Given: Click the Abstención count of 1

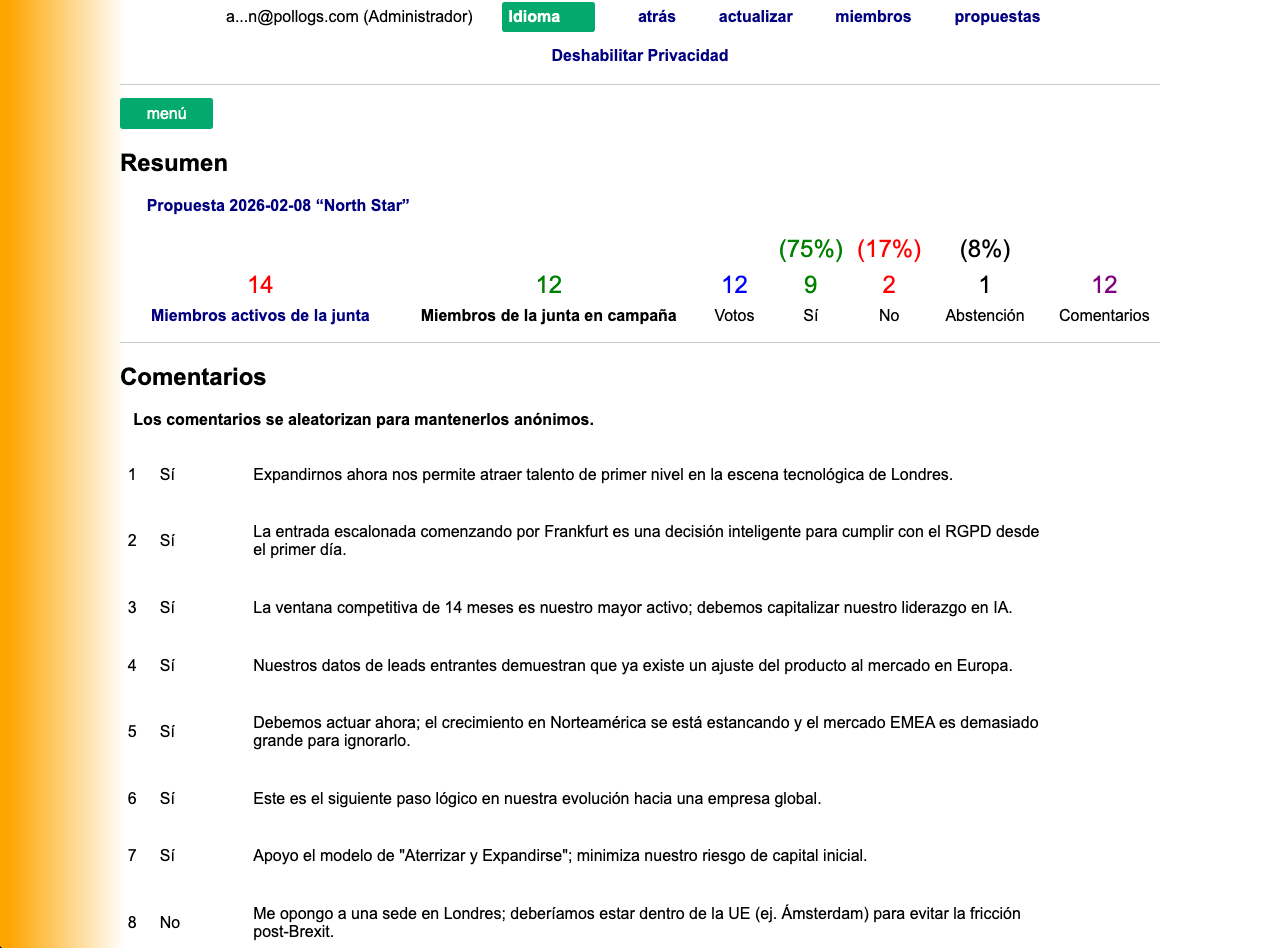Looking at the screenshot, I should 984,285.
